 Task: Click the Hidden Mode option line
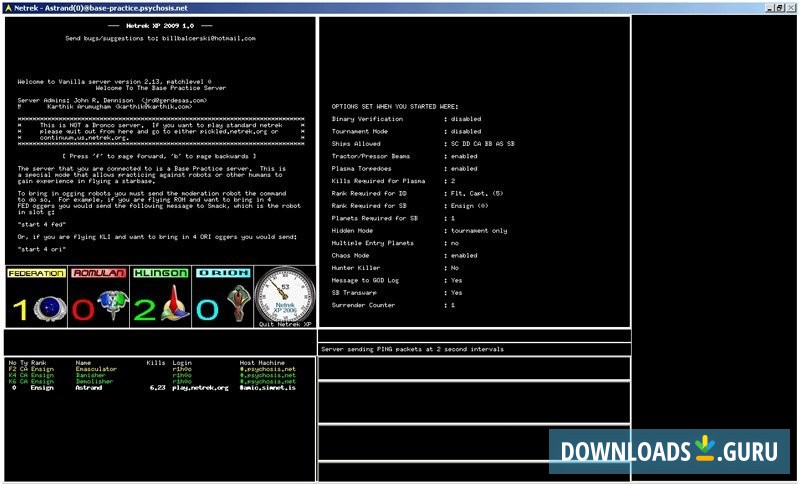[419, 231]
